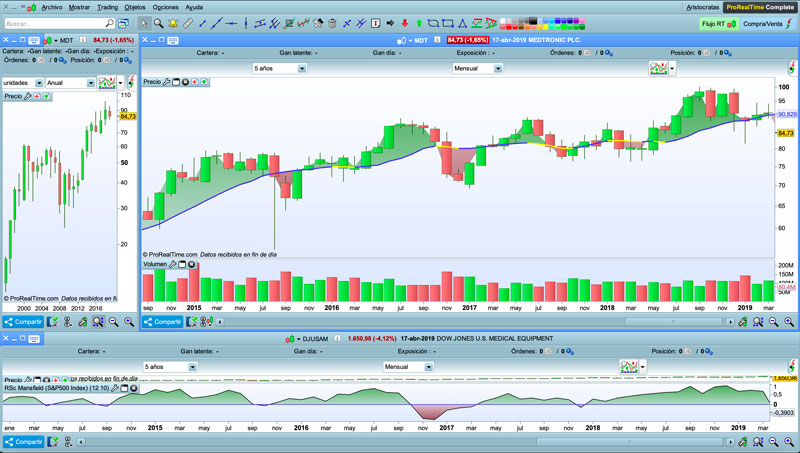
Task: Open the Ayuda menu
Action: click(194, 7)
